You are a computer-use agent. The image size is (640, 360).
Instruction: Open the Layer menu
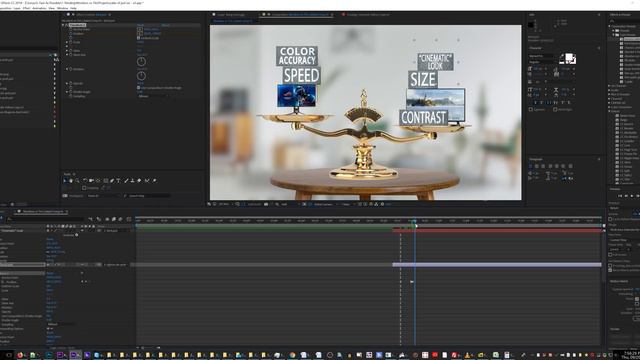pos(17,8)
